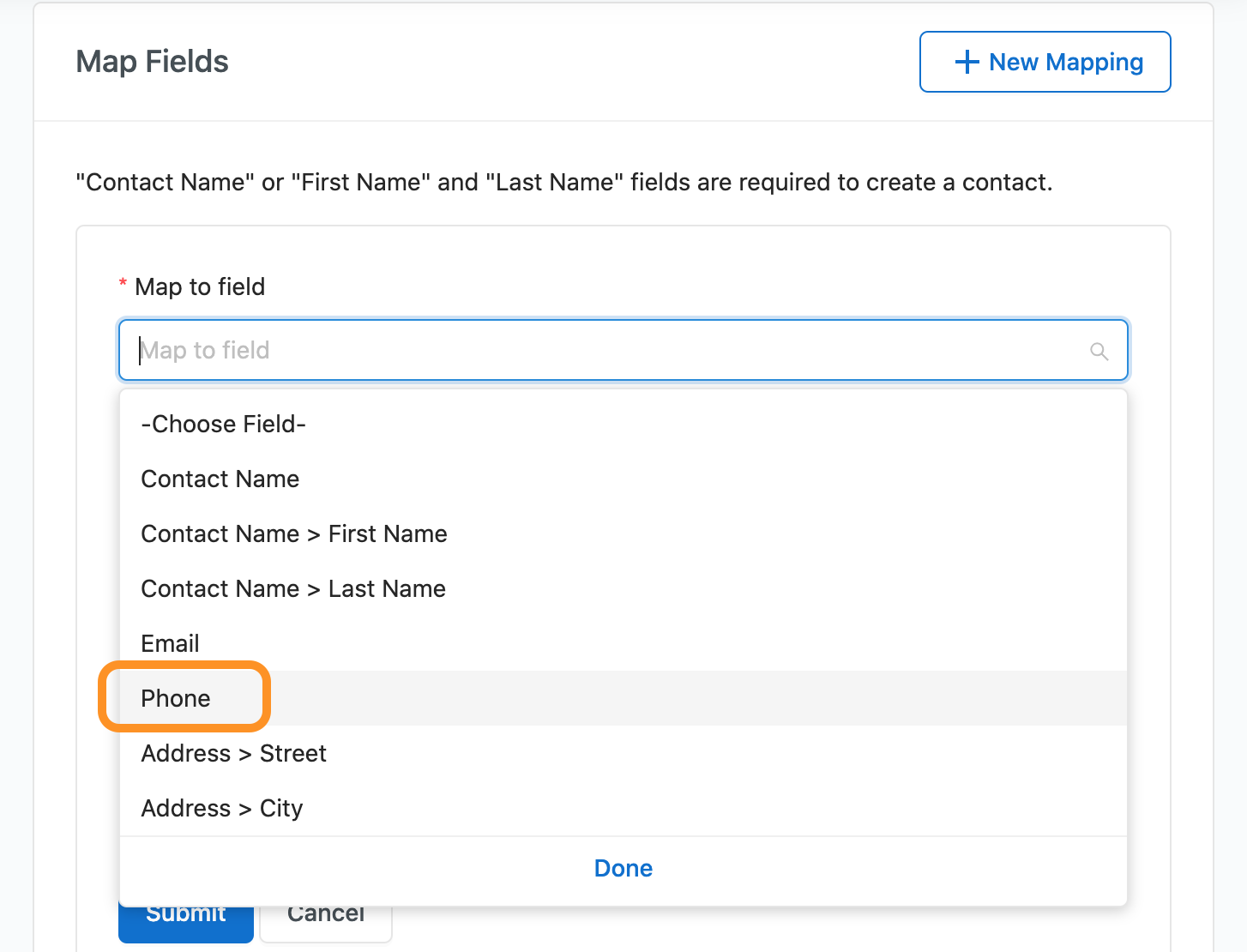Select the -Choose Field- placeholder option
Image resolution: width=1247 pixels, height=952 pixels.
pyautogui.click(x=223, y=424)
